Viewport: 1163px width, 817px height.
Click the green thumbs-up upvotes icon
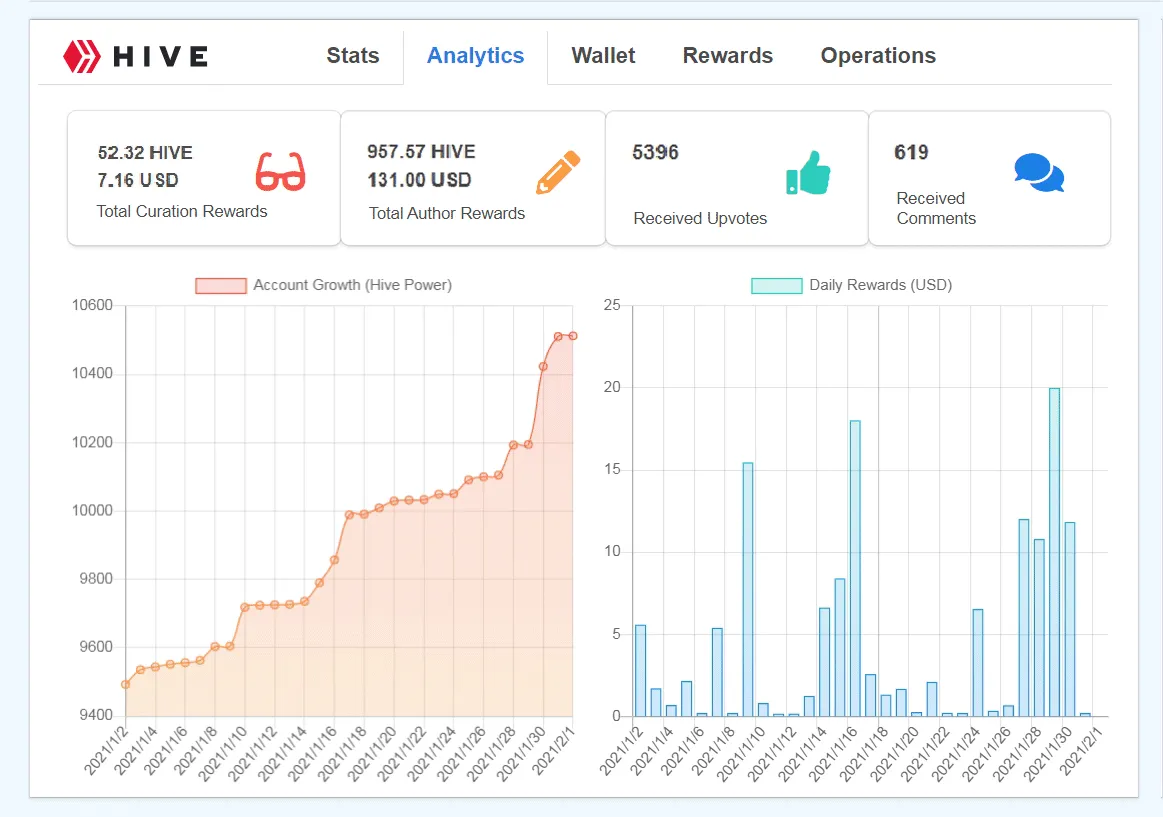(x=808, y=173)
